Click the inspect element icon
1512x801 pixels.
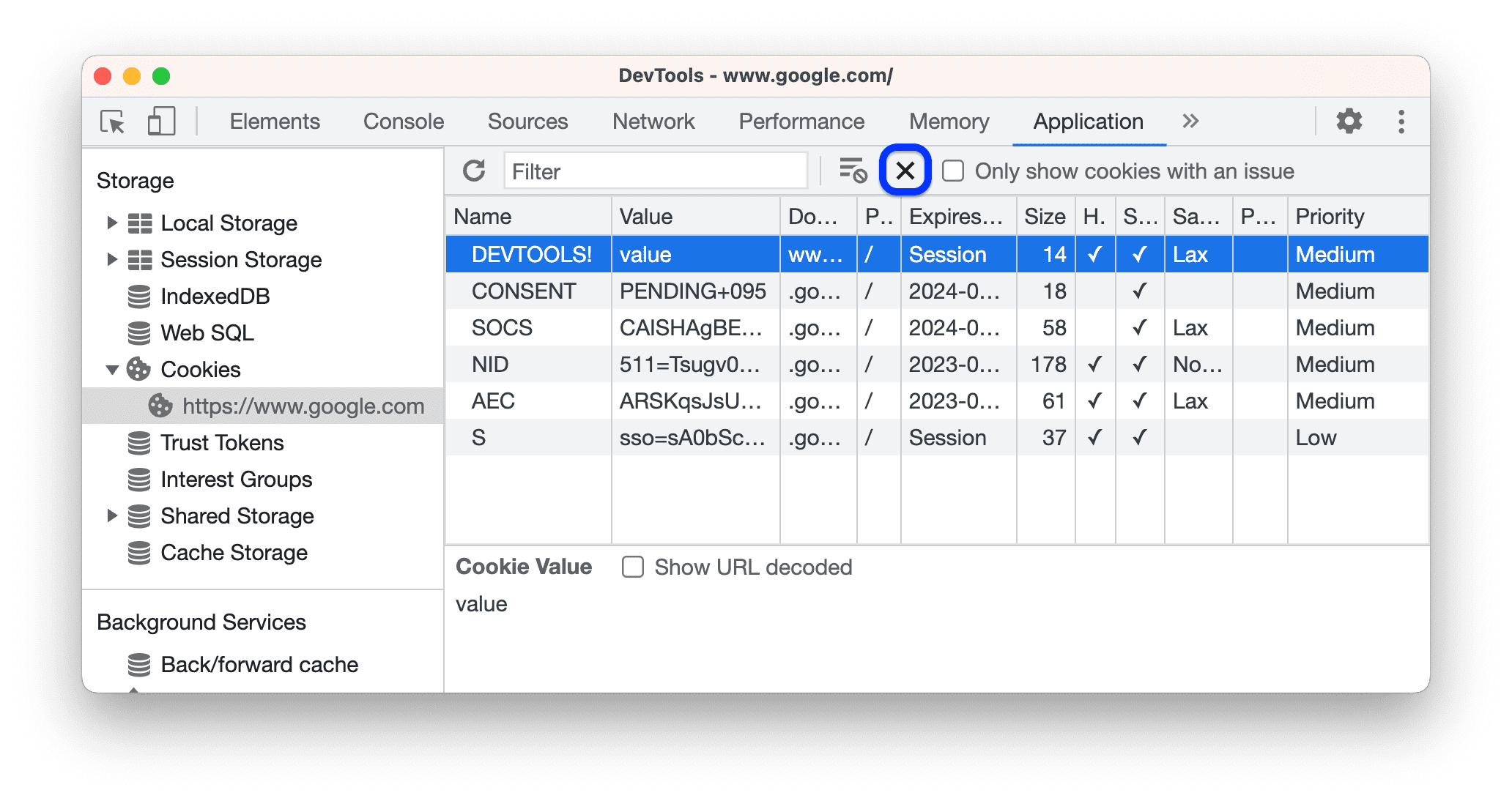[112, 120]
